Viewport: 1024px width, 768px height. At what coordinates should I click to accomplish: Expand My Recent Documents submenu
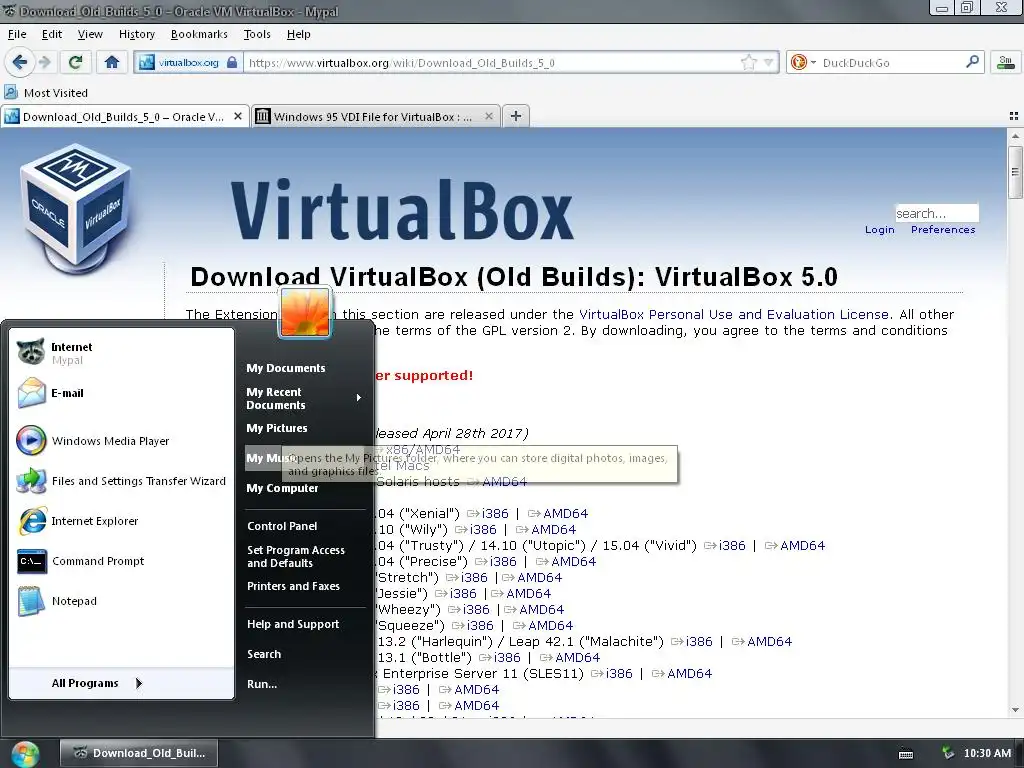point(305,398)
